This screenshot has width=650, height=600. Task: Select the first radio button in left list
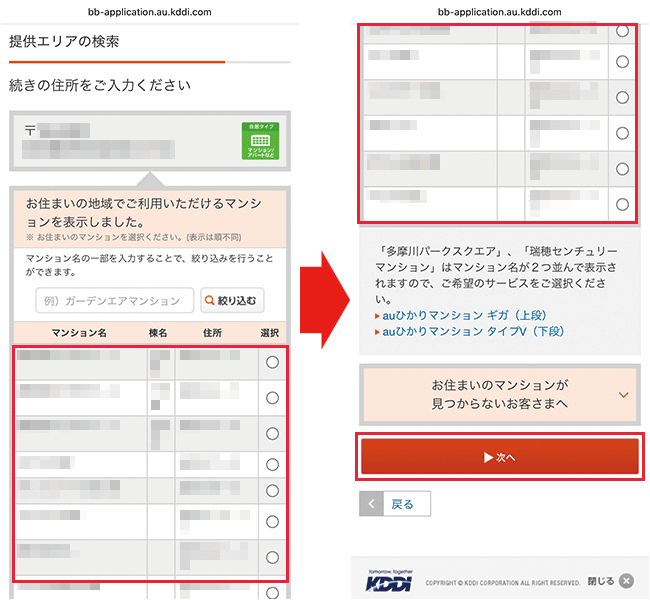coord(272,366)
